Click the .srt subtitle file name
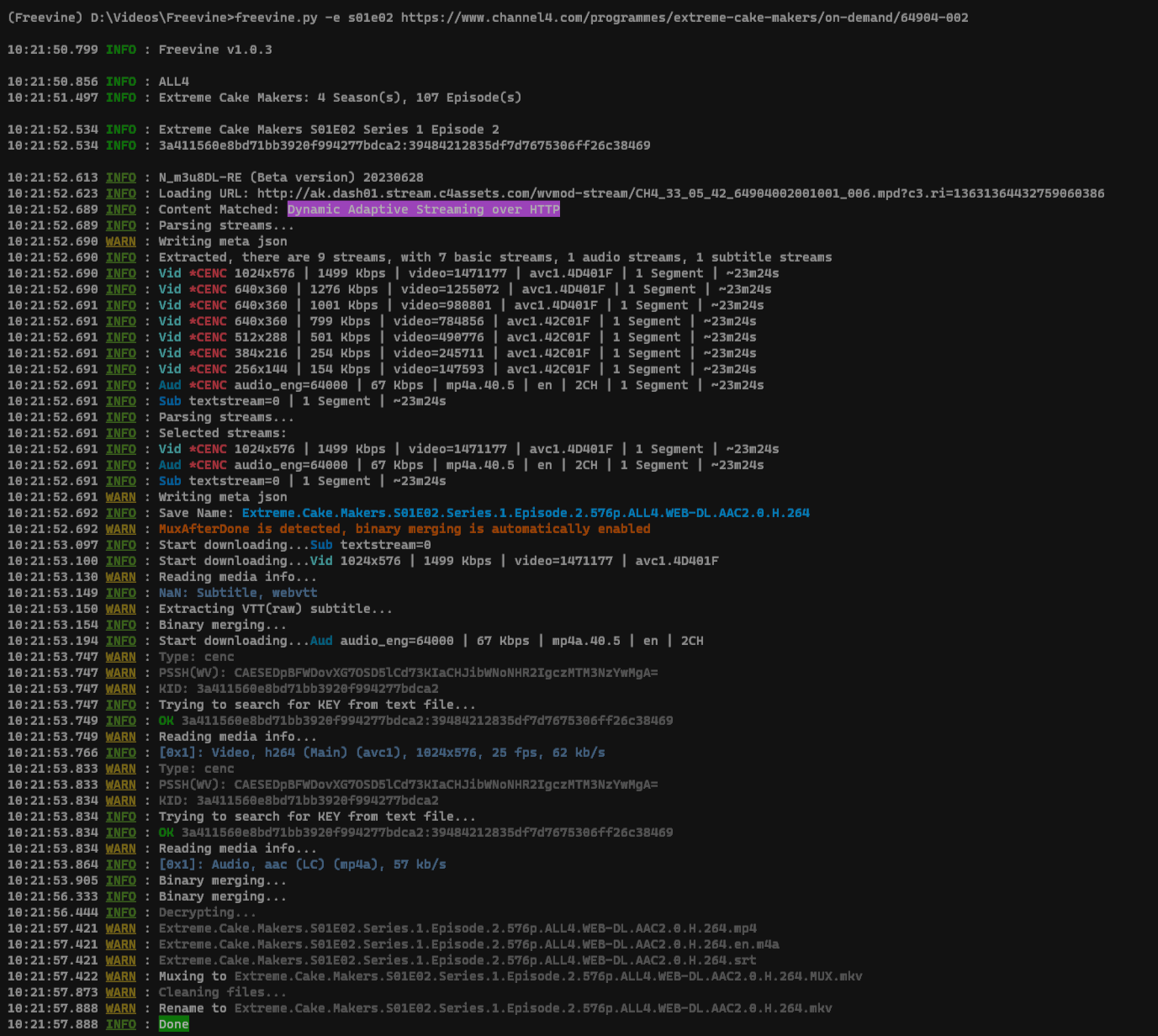1158x1036 pixels. coord(457,960)
